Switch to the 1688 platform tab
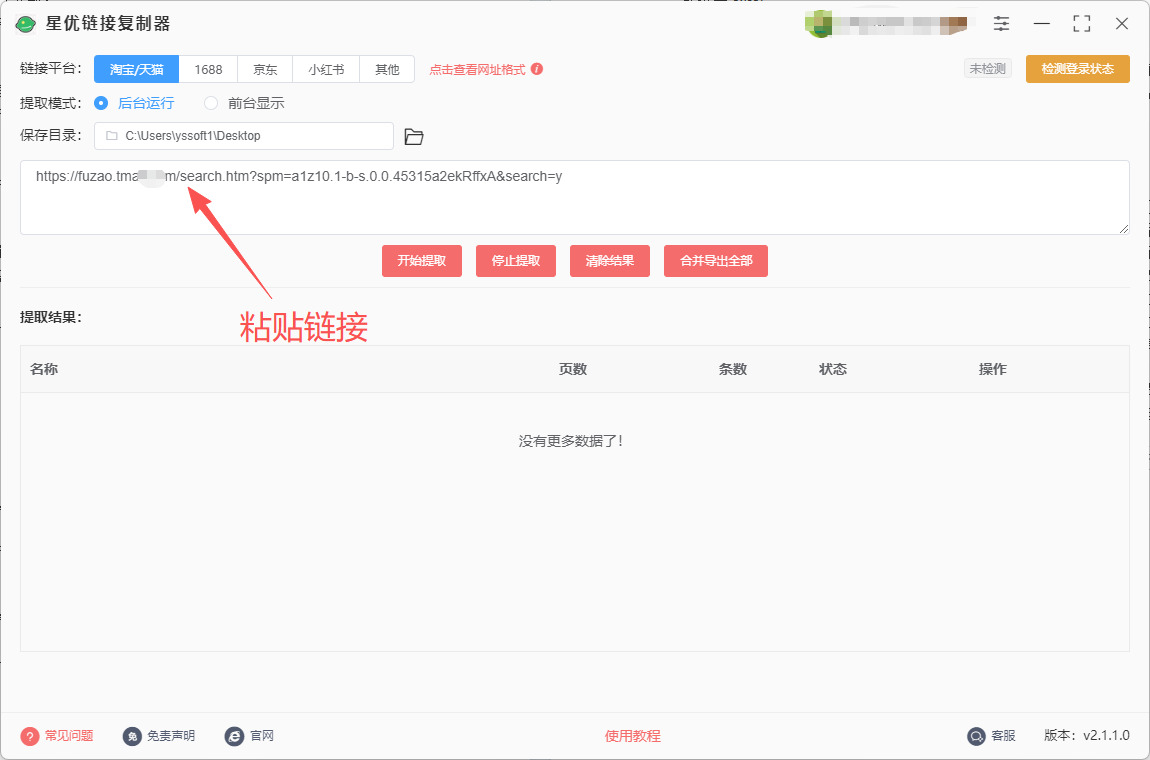 [x=208, y=70]
